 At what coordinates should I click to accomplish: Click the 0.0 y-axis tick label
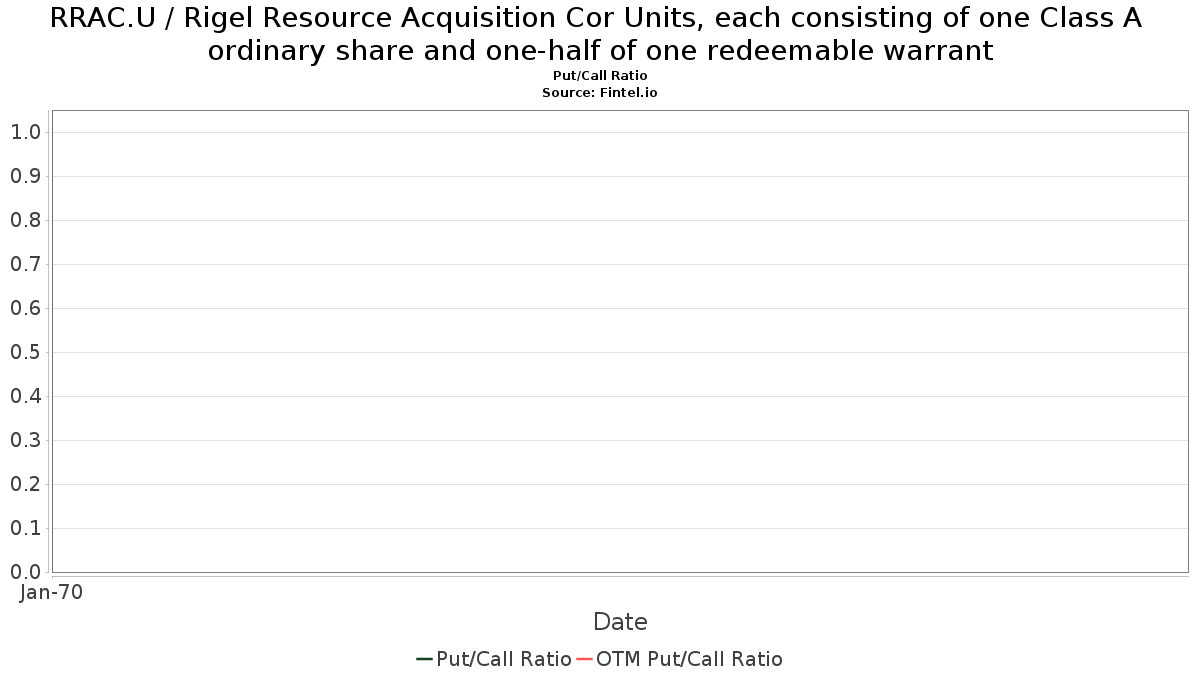pyautogui.click(x=25, y=572)
